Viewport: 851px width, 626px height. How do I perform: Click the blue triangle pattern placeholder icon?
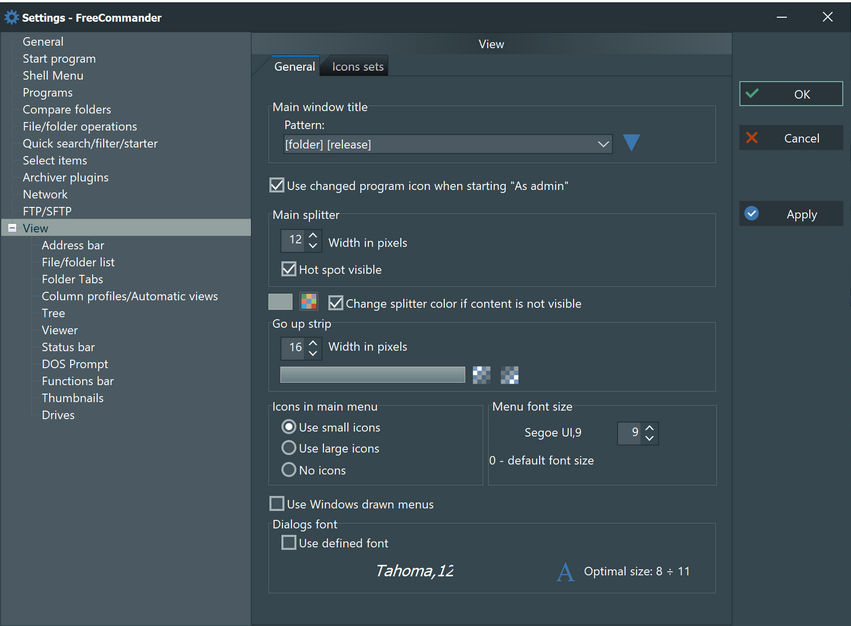[x=631, y=143]
